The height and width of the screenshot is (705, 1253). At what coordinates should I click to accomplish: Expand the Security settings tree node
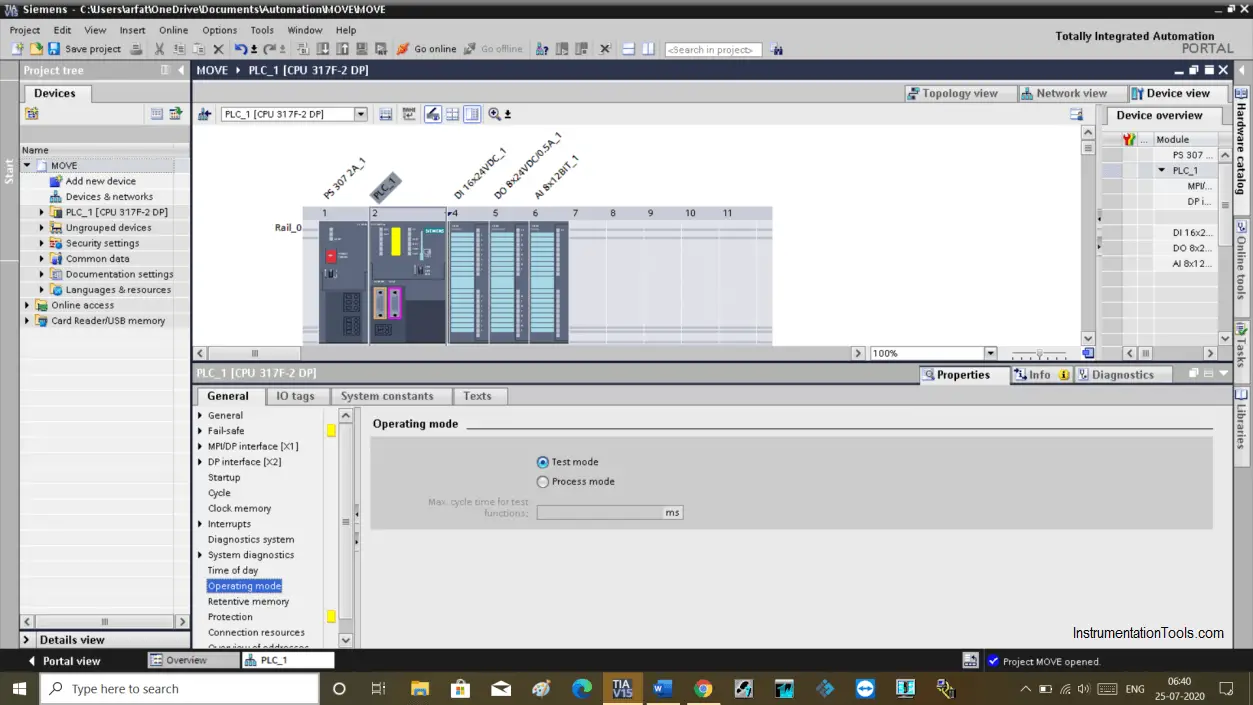coord(42,243)
